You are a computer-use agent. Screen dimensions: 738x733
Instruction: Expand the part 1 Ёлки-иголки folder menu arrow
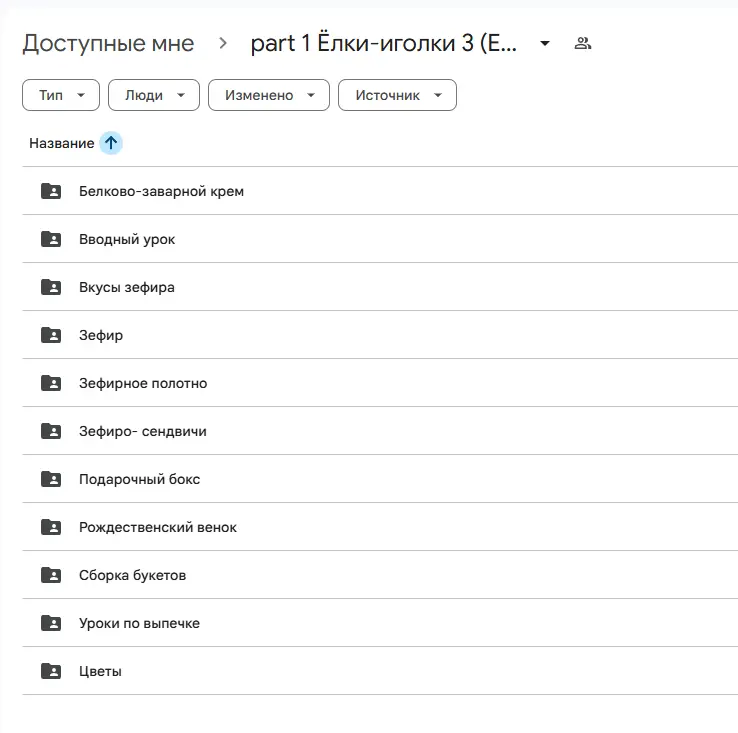[x=545, y=44]
